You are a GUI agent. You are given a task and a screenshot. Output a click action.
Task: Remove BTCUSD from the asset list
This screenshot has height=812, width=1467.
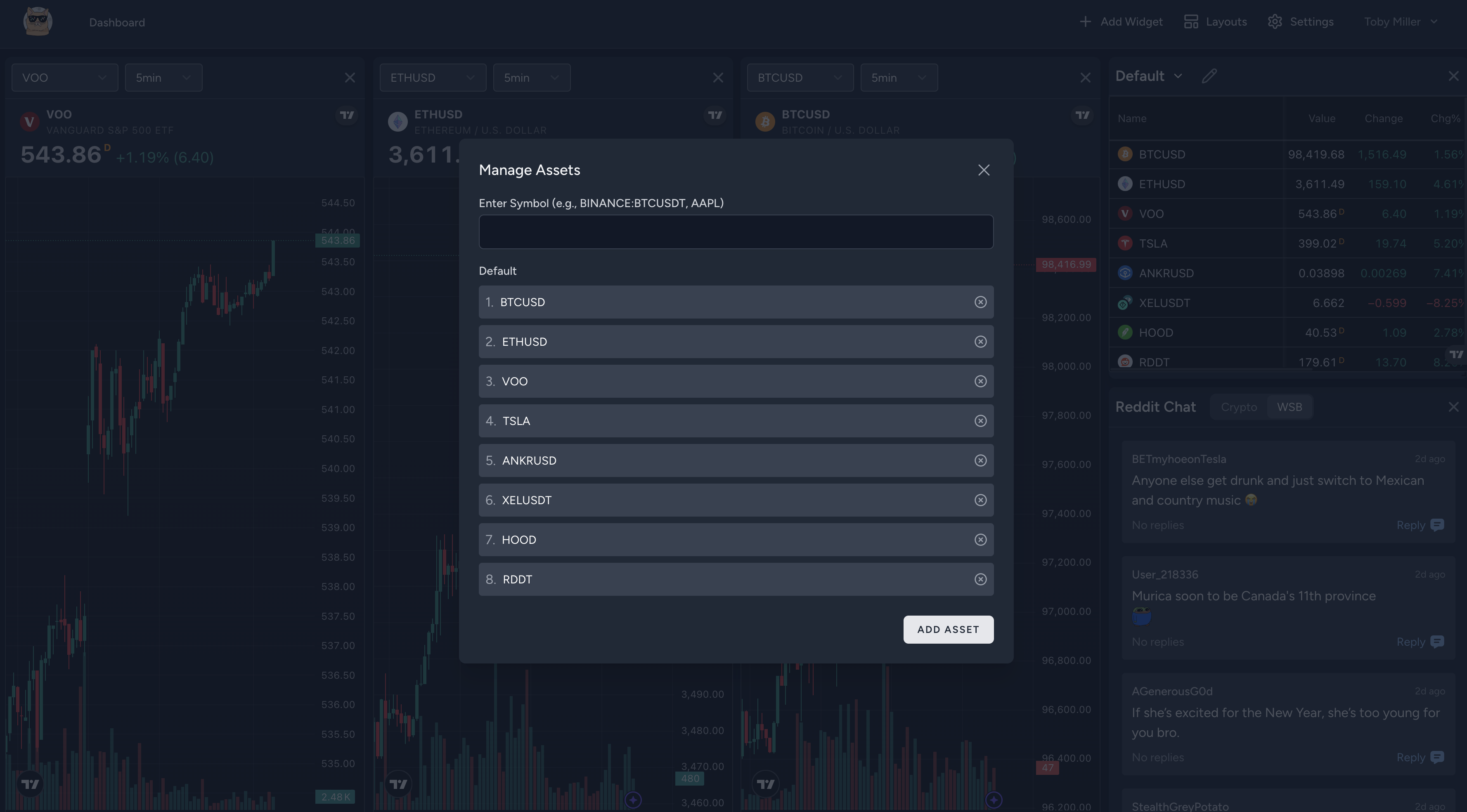(980, 302)
